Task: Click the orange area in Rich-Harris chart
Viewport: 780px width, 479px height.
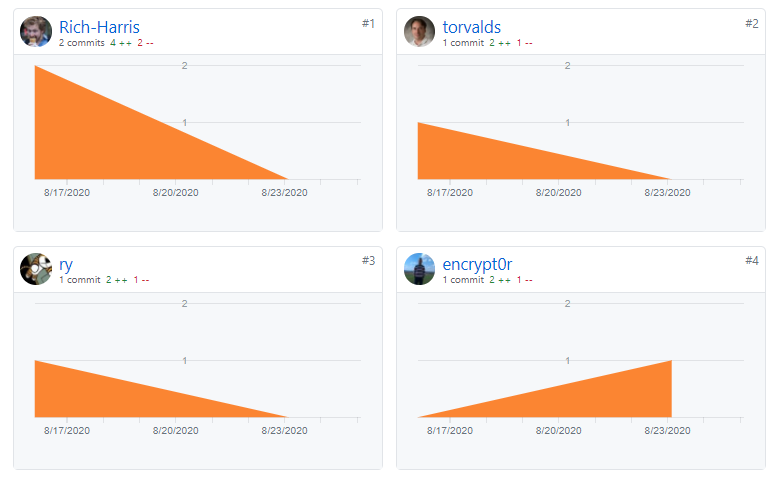Action: [x=99, y=139]
